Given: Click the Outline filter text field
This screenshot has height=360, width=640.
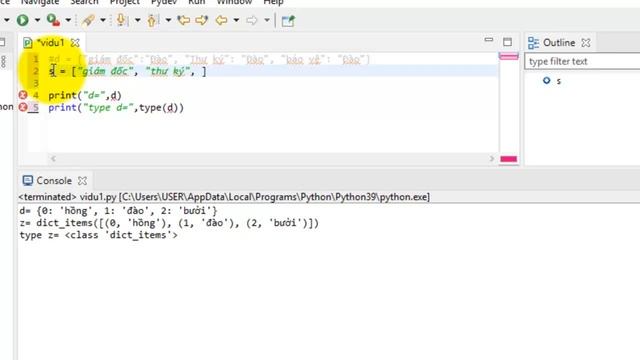Looking at the screenshot, I should [582, 62].
